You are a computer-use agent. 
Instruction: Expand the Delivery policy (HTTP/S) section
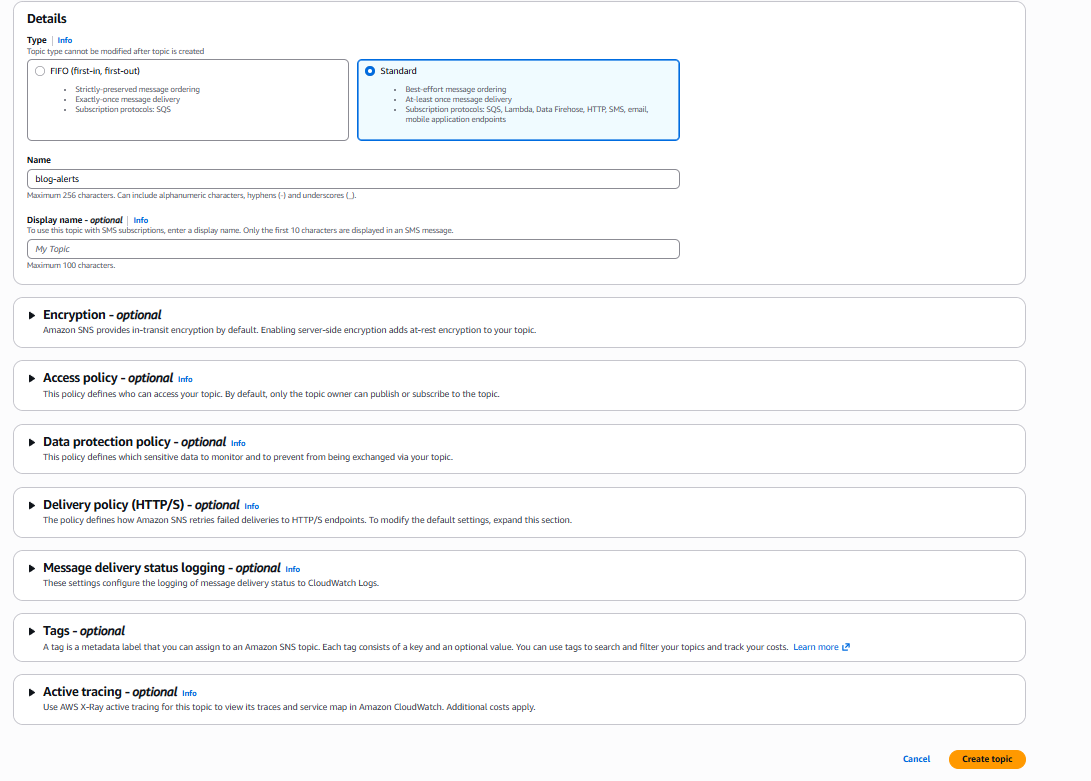tap(30, 505)
